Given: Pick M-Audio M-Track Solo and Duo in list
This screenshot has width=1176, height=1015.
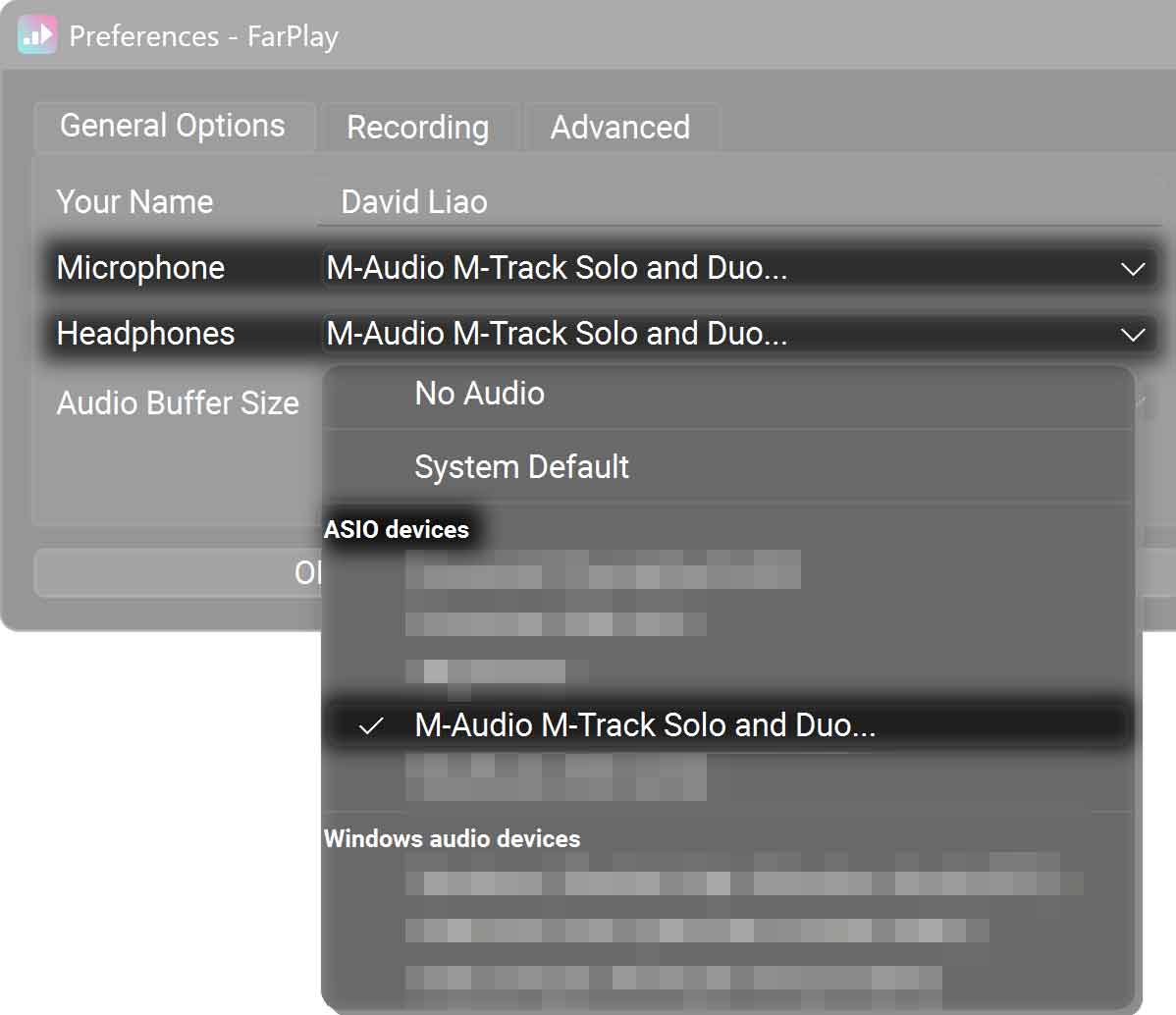Looking at the screenshot, I should point(645,725).
